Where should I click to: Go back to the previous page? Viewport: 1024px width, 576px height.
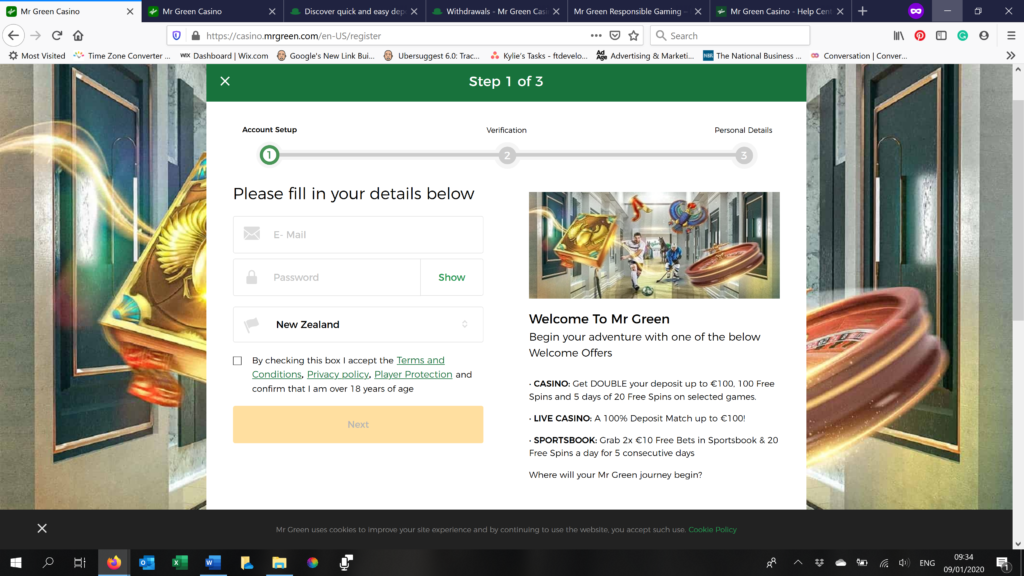(x=14, y=35)
